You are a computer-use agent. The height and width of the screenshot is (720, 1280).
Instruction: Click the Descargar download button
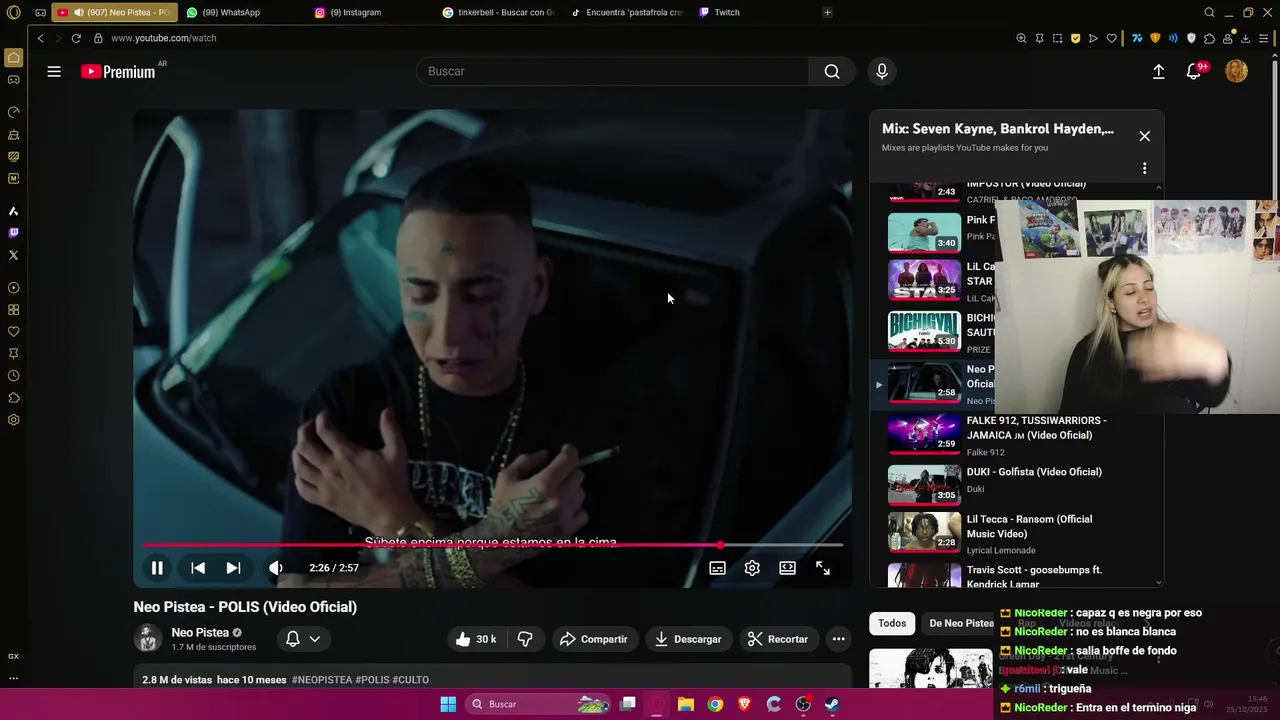(688, 639)
